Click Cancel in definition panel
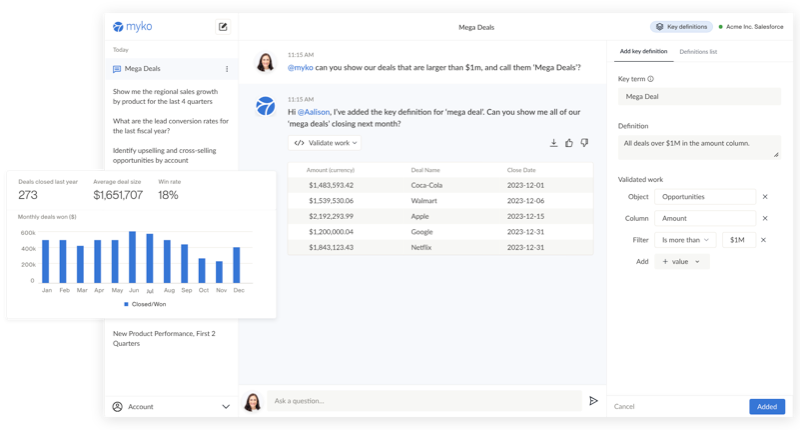 pyautogui.click(x=624, y=407)
